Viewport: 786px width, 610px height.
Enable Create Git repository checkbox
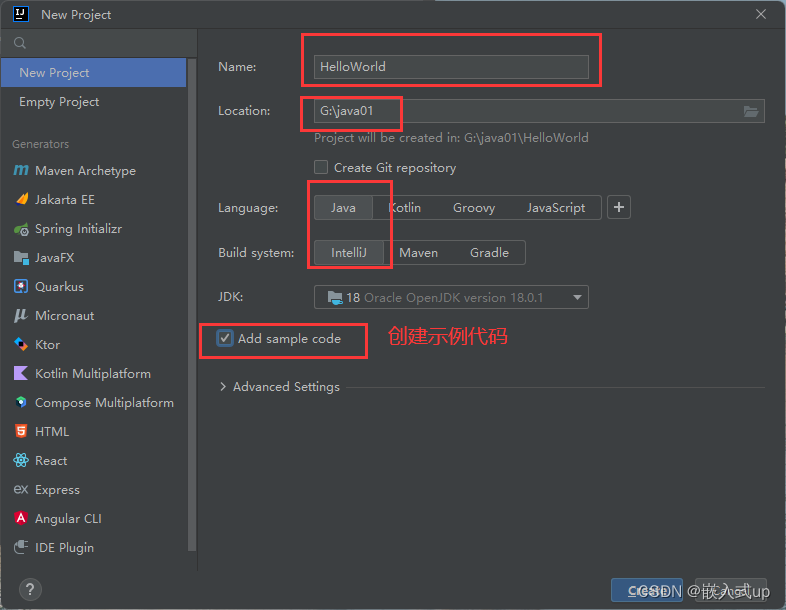coord(321,167)
